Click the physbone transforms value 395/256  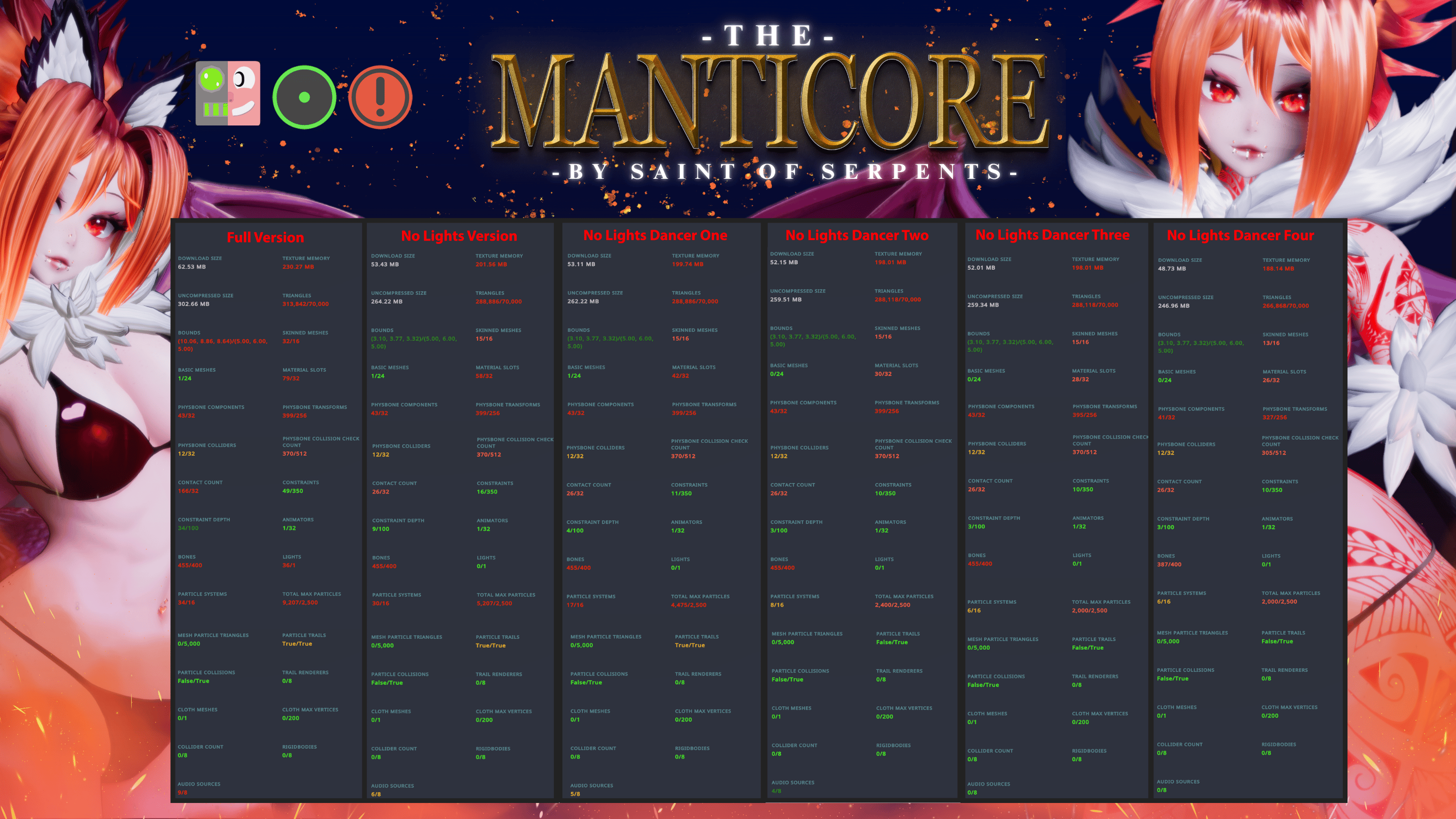[1085, 416]
